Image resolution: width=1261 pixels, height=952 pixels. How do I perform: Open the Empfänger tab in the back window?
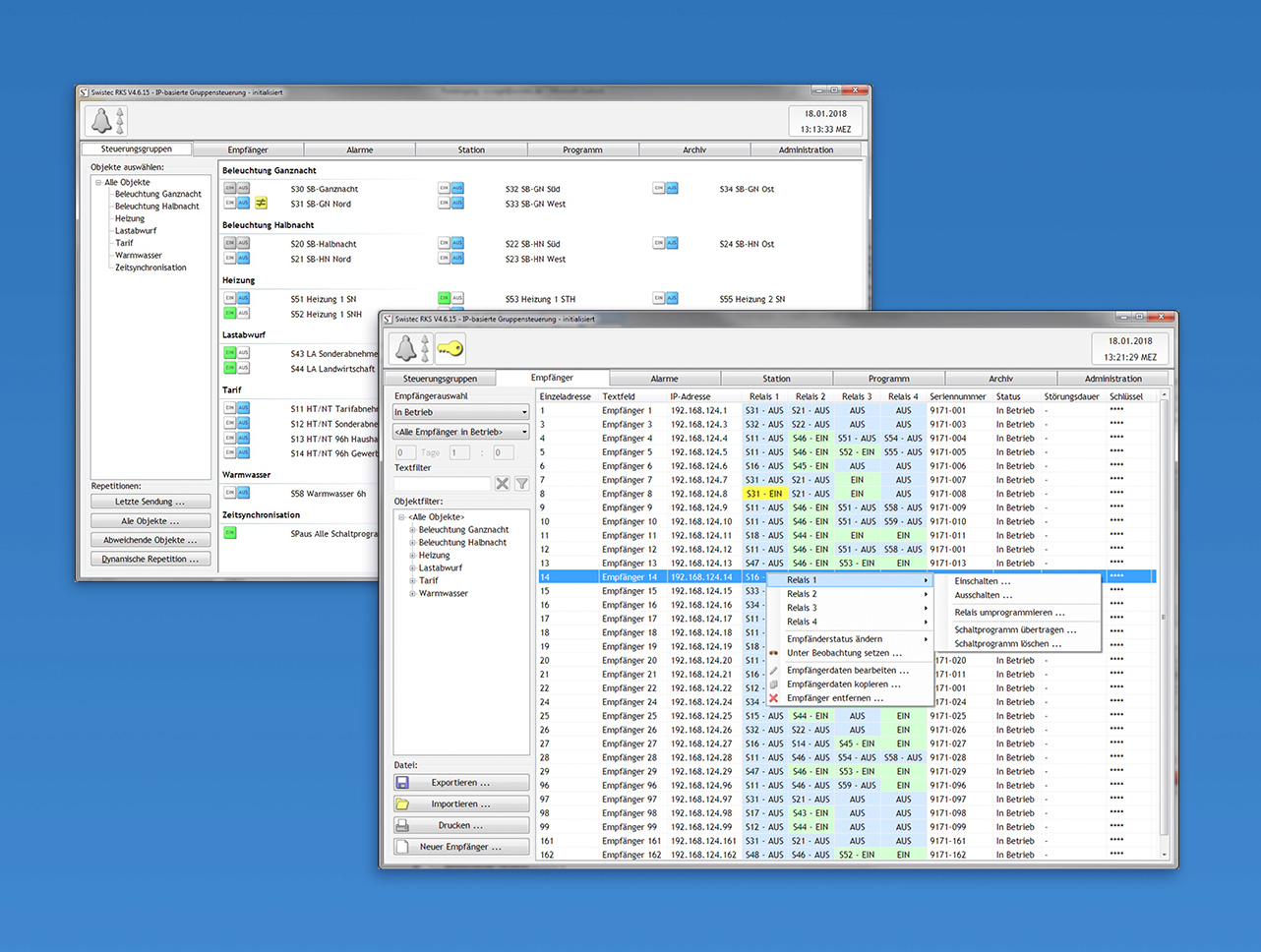click(x=248, y=150)
